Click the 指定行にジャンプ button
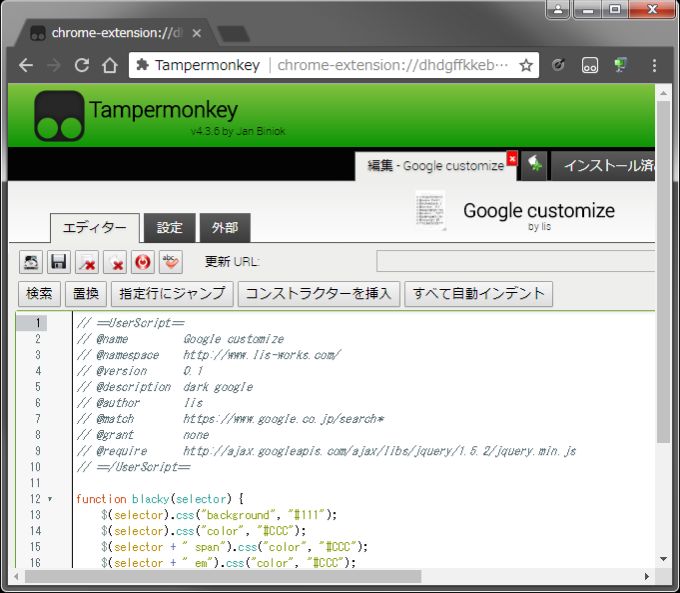 172,294
